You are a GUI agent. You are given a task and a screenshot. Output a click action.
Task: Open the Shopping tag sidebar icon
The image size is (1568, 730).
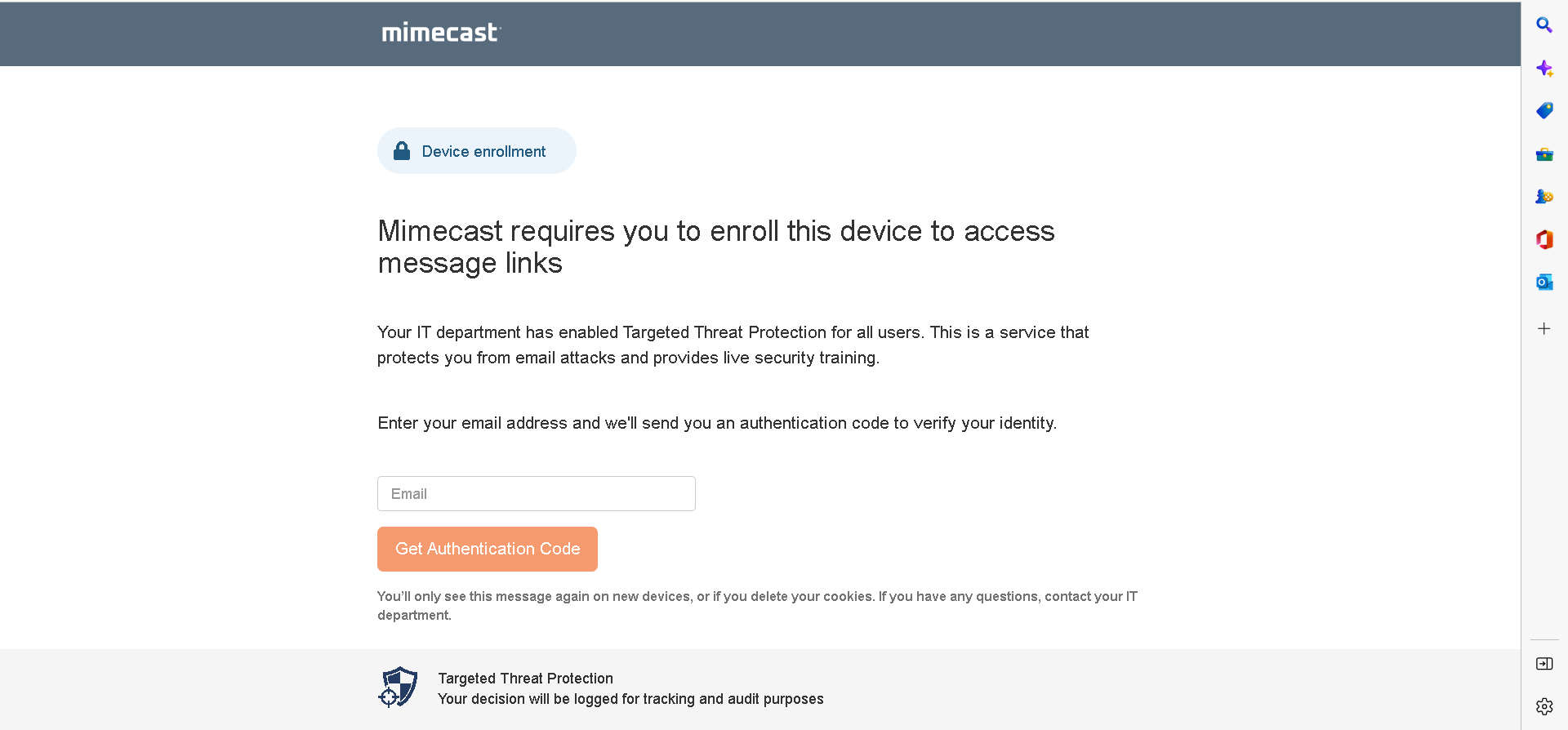(x=1543, y=111)
